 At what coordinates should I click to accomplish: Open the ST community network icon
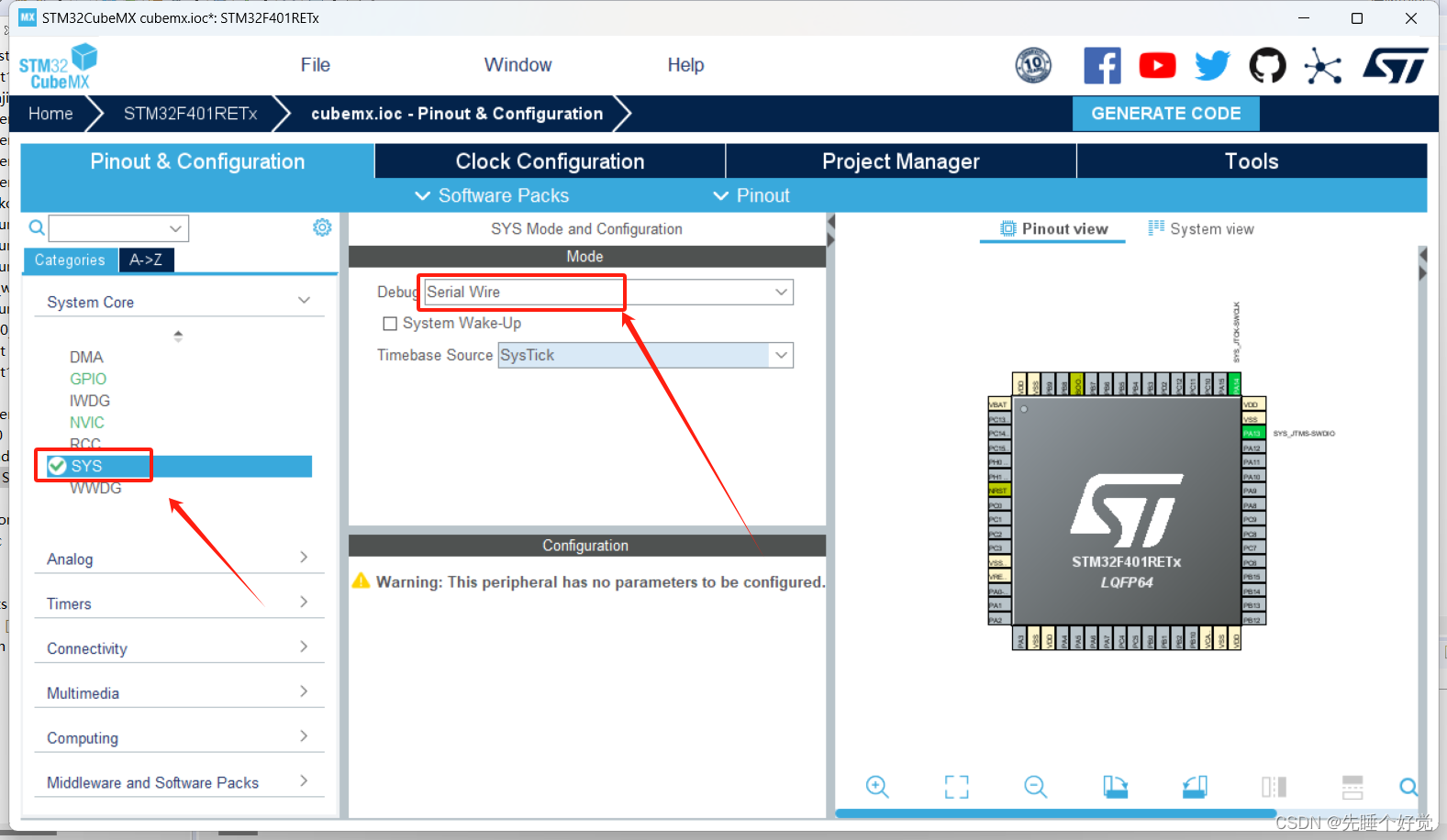point(1322,66)
